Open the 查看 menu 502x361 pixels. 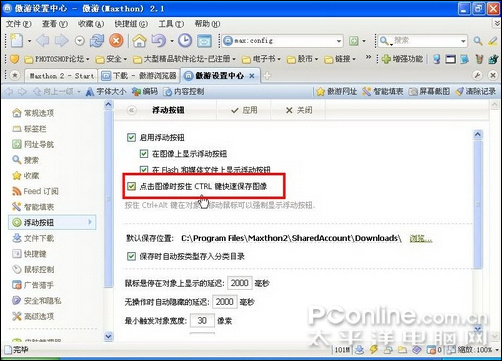(55, 24)
